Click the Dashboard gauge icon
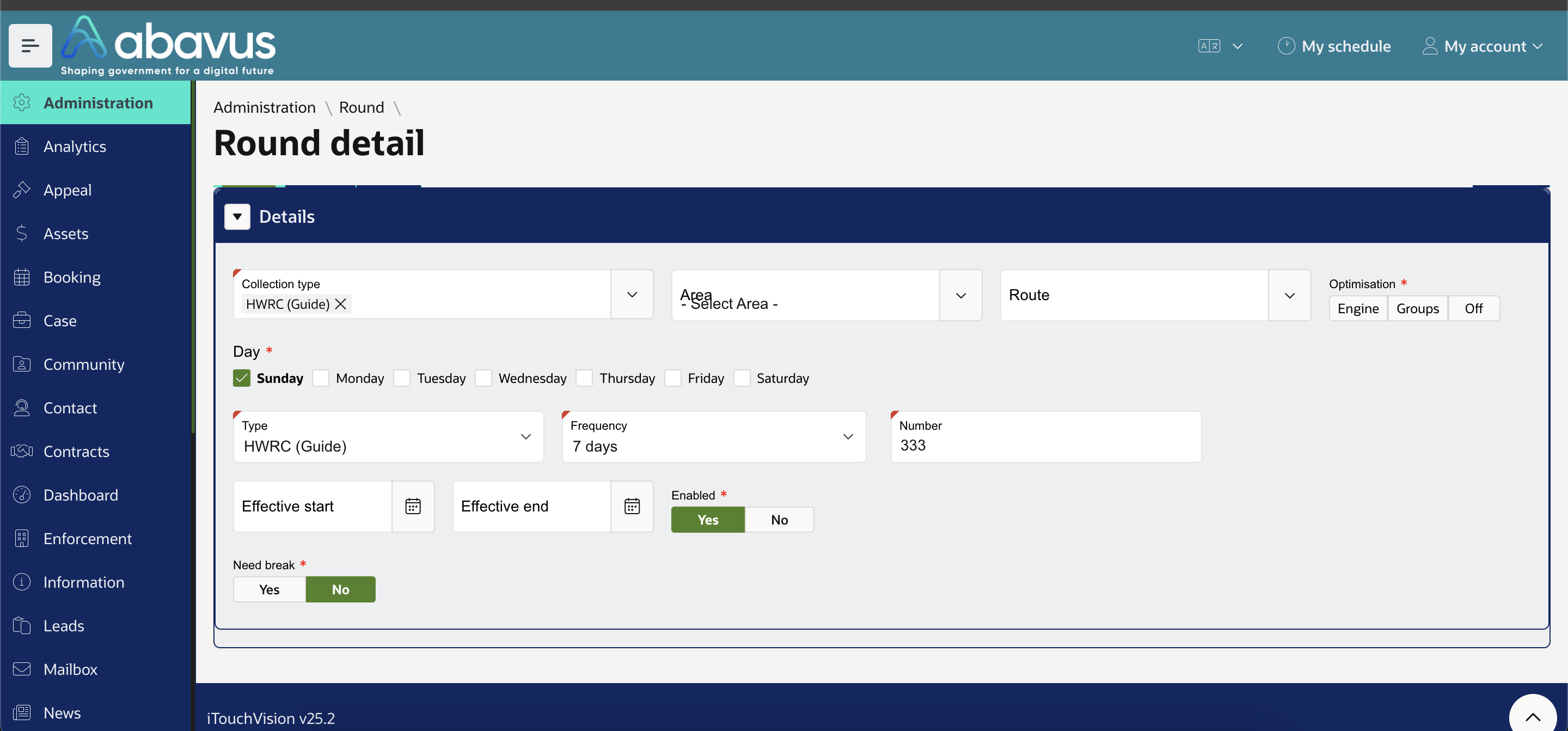The height and width of the screenshot is (731, 1568). click(x=22, y=495)
